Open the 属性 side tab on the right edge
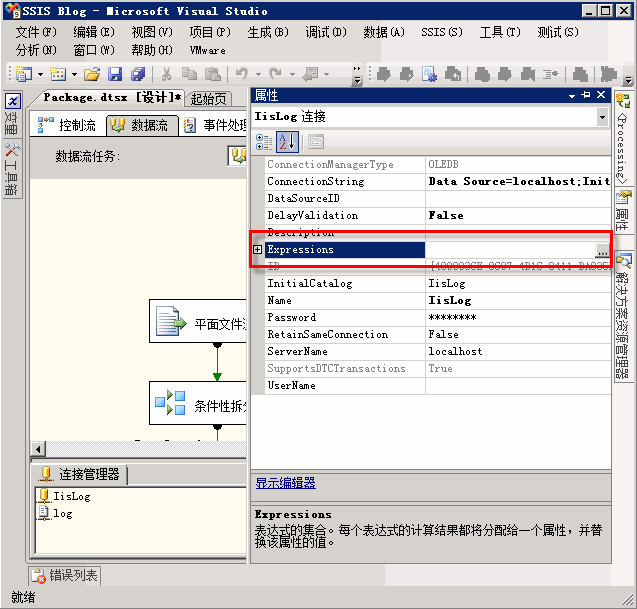This screenshot has width=637, height=609. (x=622, y=210)
